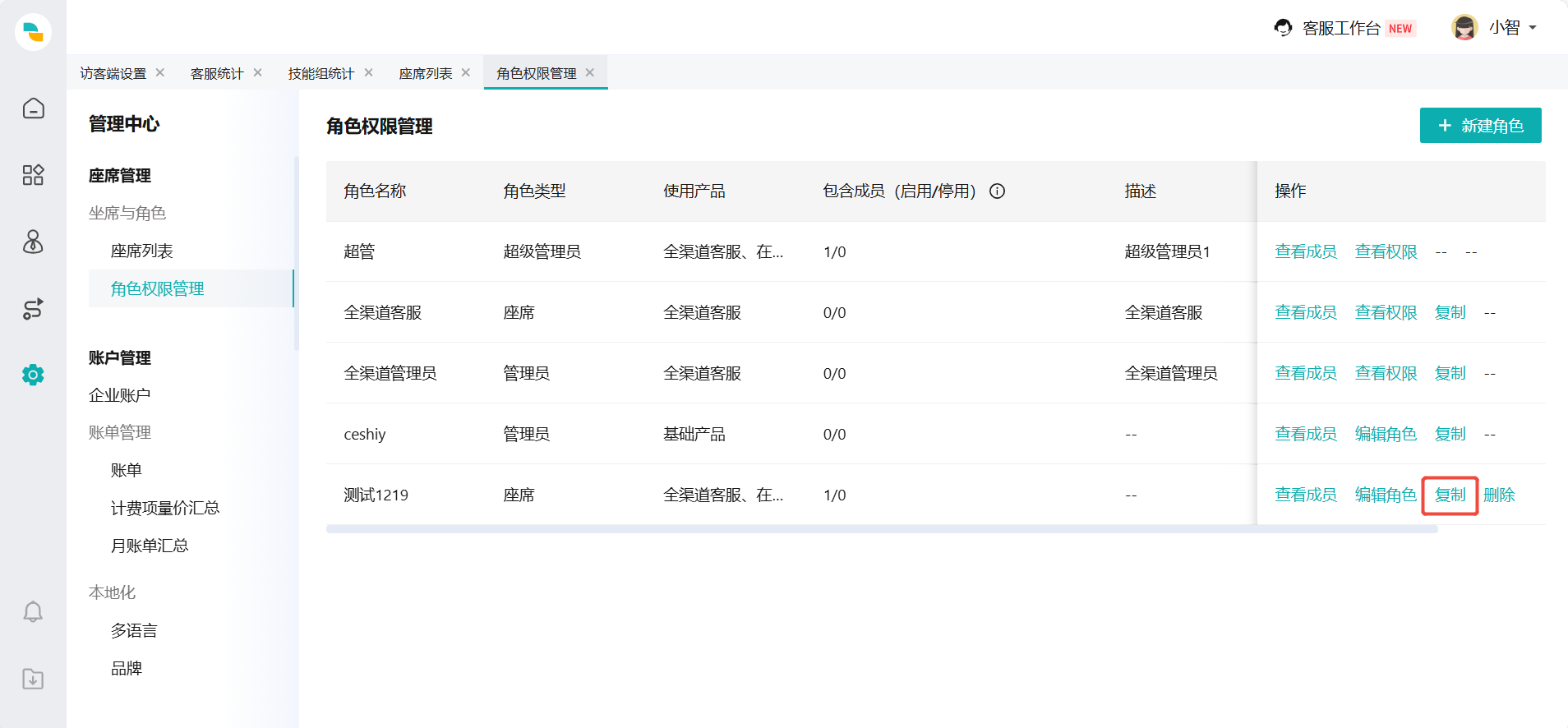Open 账单 in sidebar menu
This screenshot has height=728, width=1568.
tap(127, 470)
